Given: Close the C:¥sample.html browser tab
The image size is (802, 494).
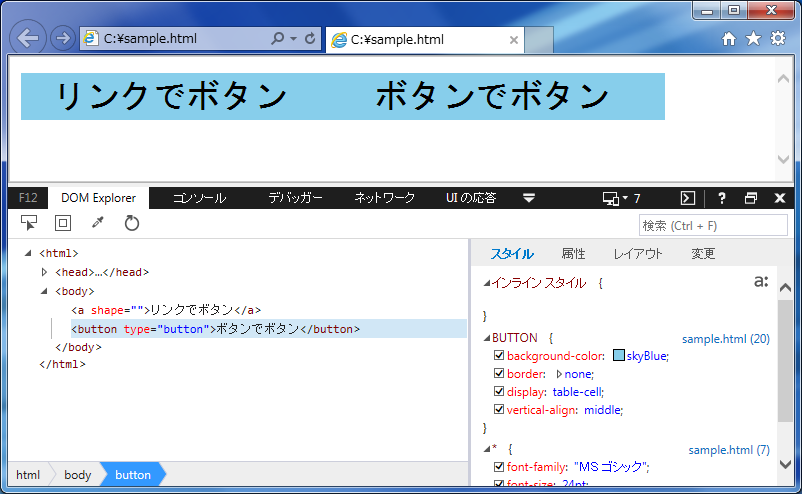Looking at the screenshot, I should (x=514, y=40).
